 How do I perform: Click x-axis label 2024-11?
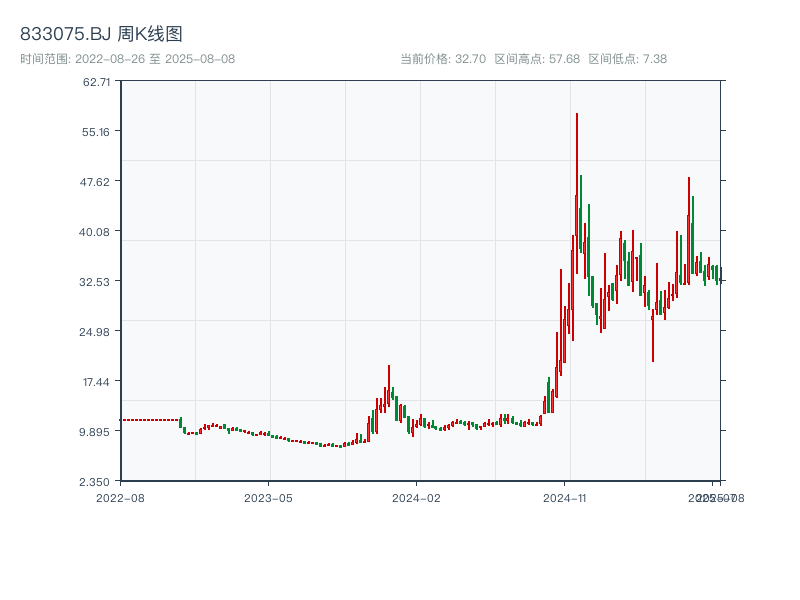[x=565, y=498]
